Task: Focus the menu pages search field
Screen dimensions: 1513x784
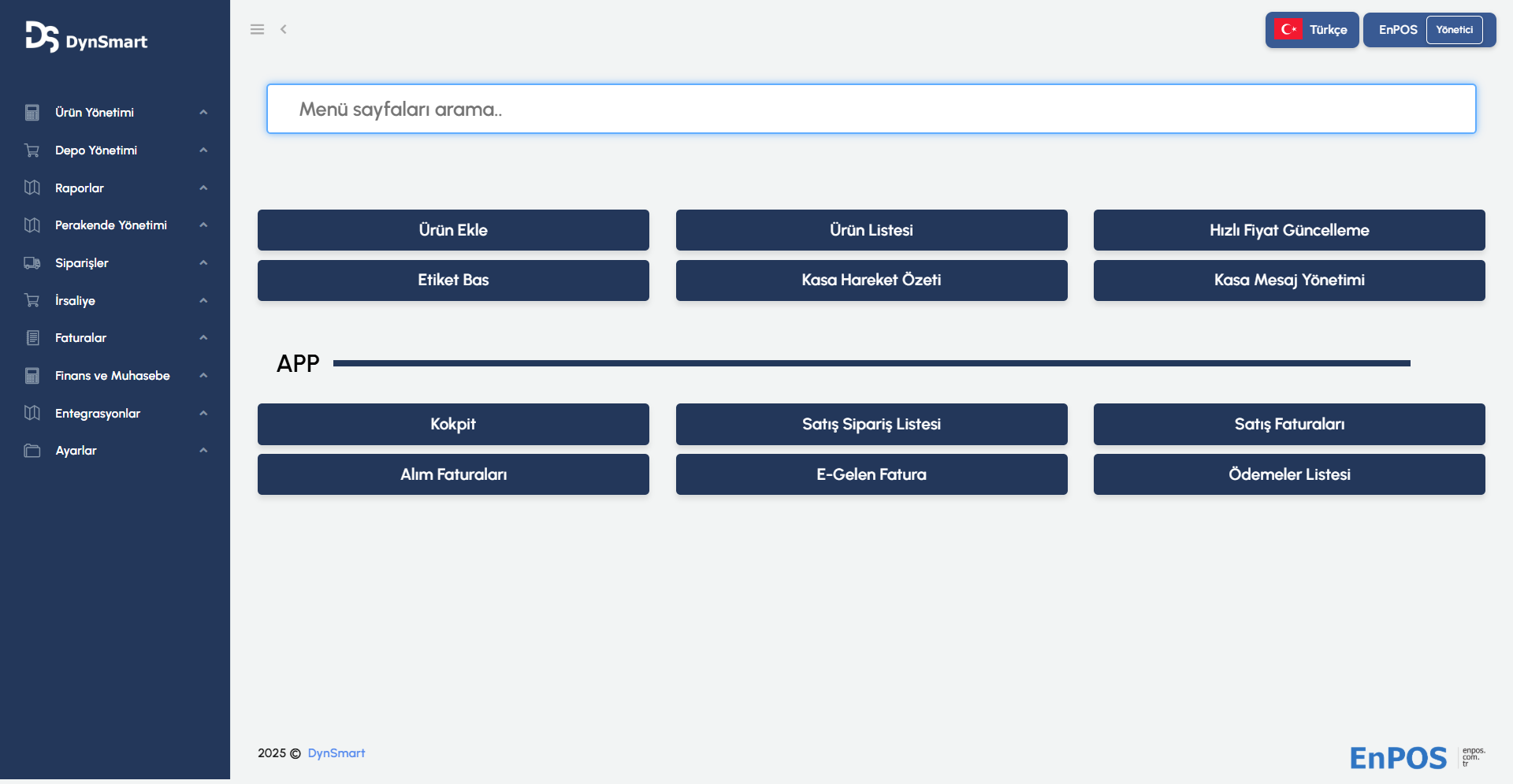Action: coord(871,110)
